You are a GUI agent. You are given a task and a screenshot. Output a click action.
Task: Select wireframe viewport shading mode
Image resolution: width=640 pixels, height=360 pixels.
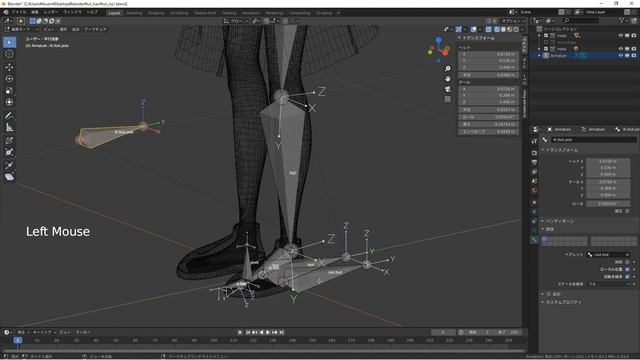click(x=497, y=29)
